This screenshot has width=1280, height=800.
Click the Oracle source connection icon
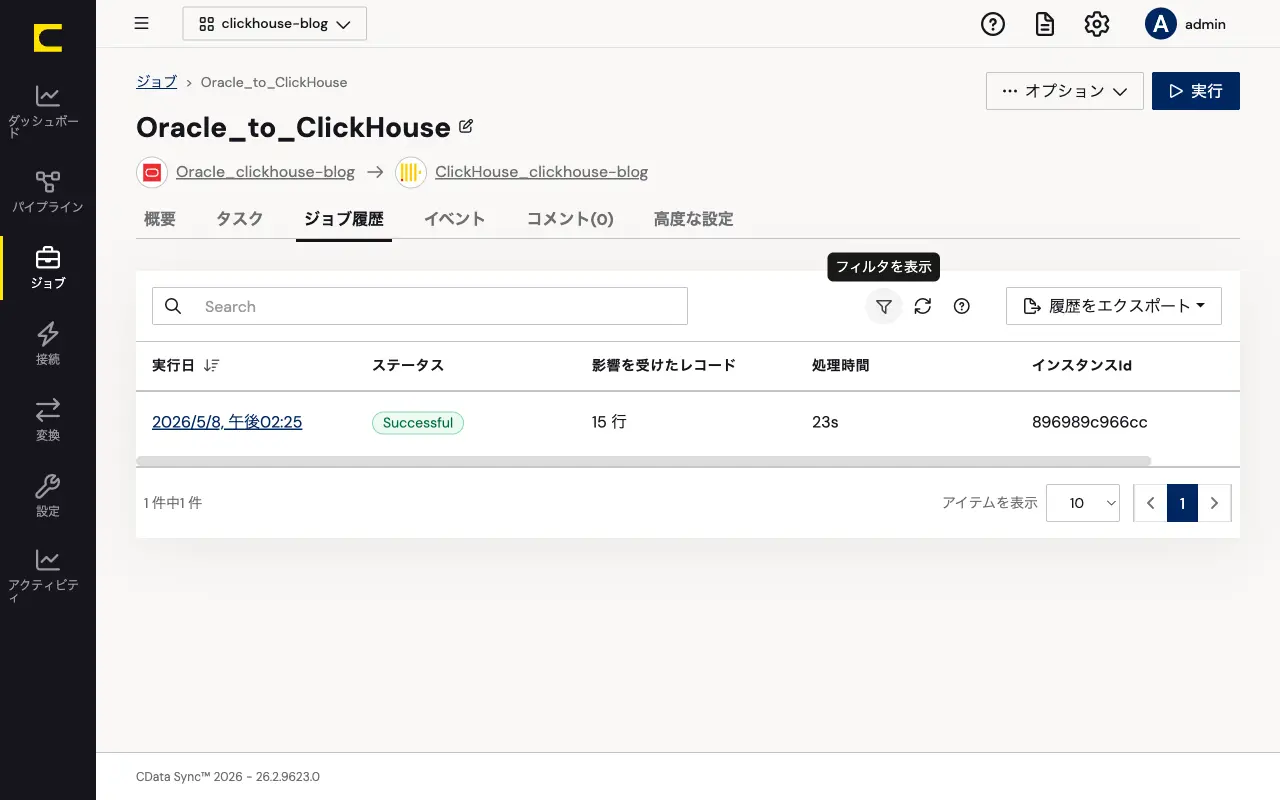(152, 172)
